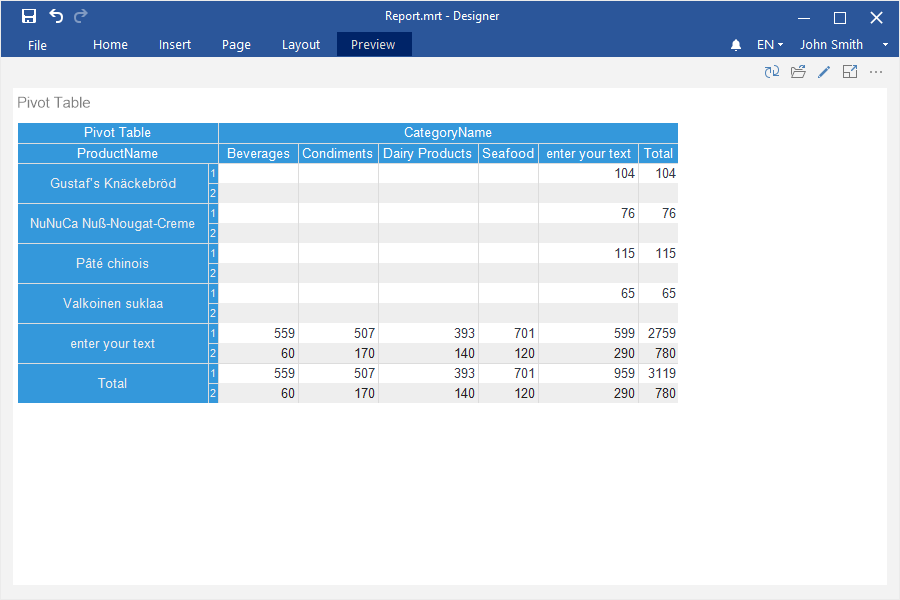Open the EN language dropdown
This screenshot has width=900, height=600.
(770, 45)
